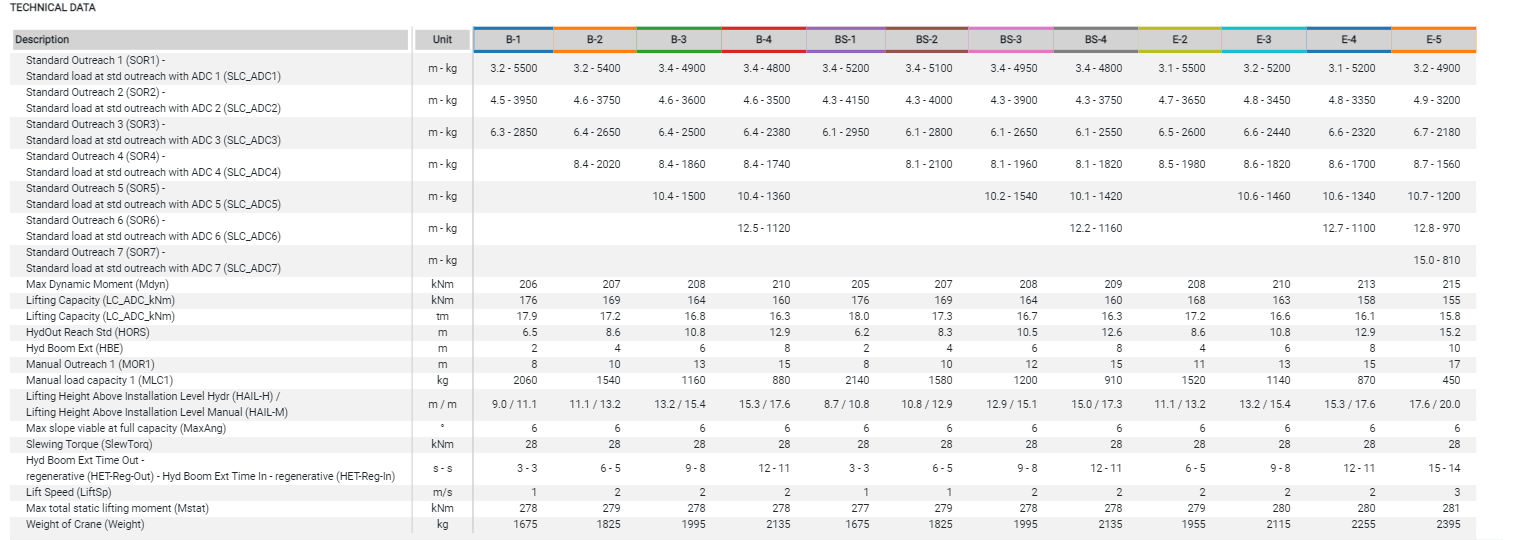1513x540 pixels.
Task: Click the BS-1 column header
Action: pyautogui.click(x=845, y=40)
